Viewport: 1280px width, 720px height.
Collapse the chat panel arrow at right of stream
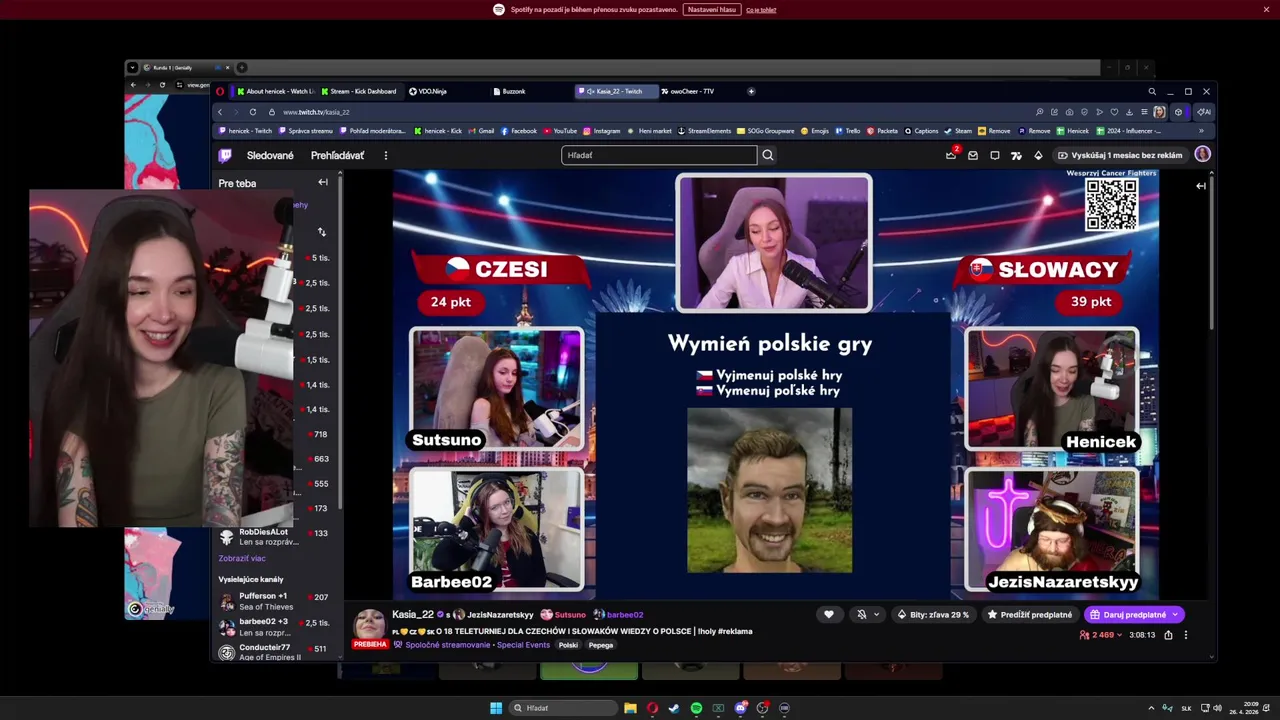(1201, 186)
